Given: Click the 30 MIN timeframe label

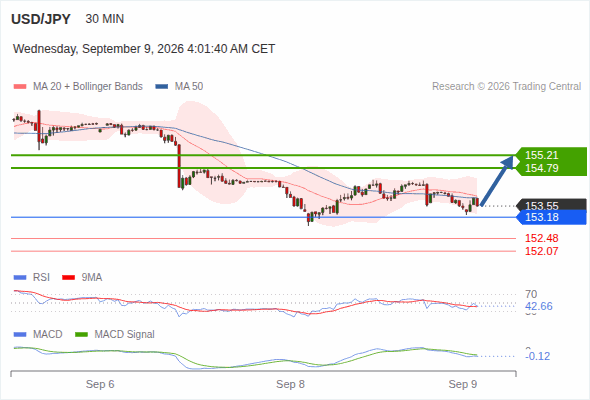Looking at the screenshot, I should [x=105, y=19].
